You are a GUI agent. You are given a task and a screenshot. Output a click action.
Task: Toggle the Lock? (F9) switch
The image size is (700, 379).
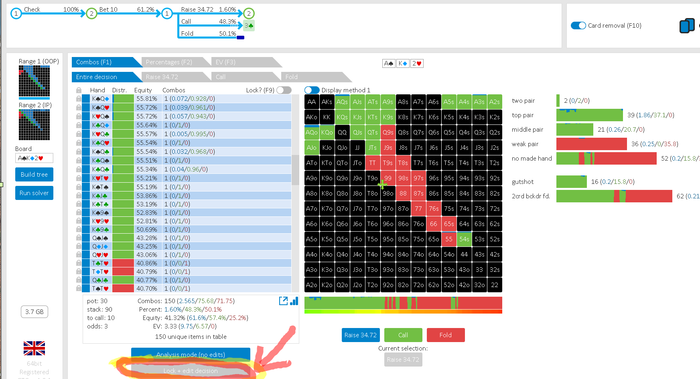tap(283, 90)
